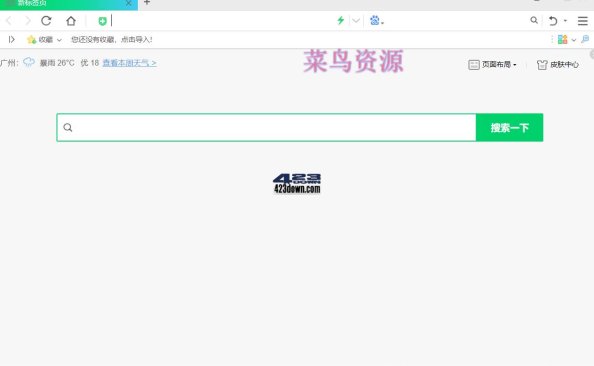Open the page layout dropdown
Screen dimensions: 594x366
492,64
